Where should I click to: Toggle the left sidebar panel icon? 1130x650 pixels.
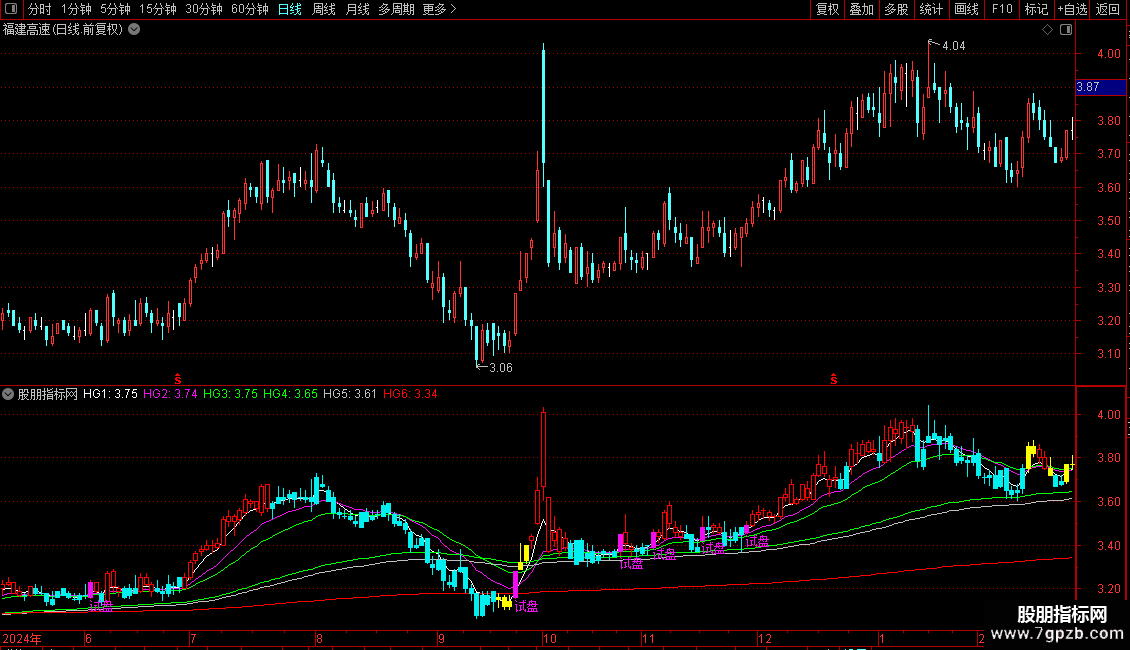pos(11,9)
